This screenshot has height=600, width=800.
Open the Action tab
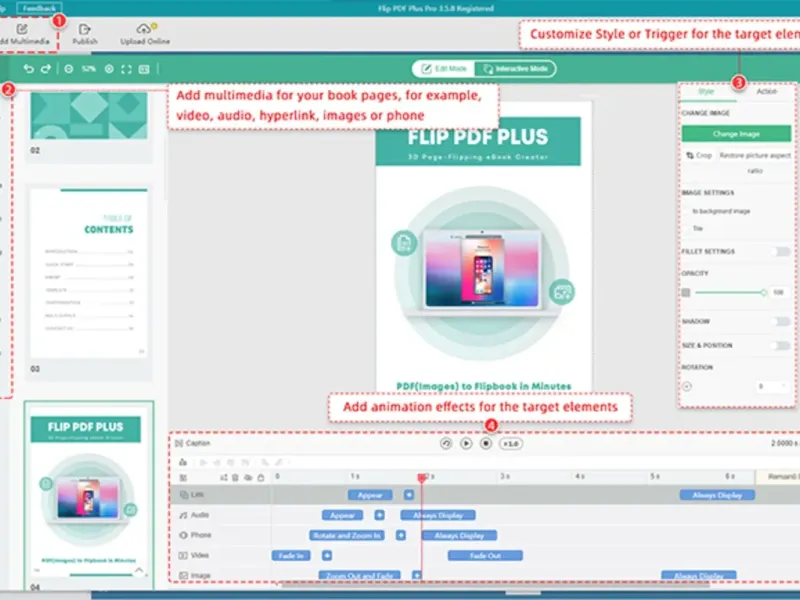click(x=766, y=91)
